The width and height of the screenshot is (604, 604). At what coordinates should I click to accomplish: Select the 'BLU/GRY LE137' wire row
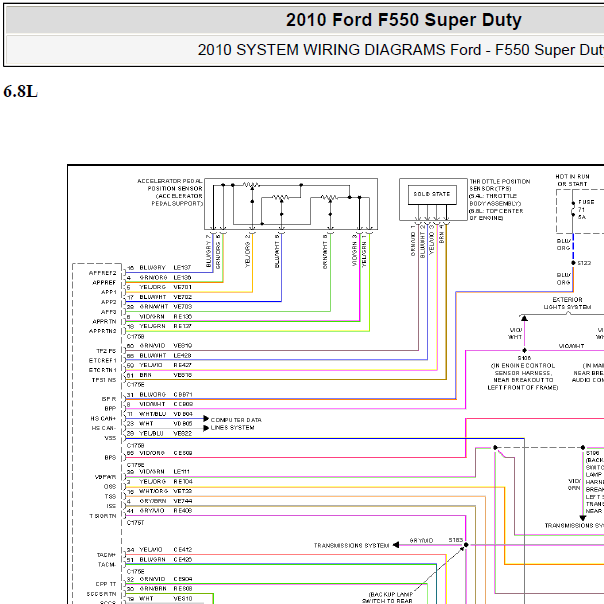tap(159, 268)
